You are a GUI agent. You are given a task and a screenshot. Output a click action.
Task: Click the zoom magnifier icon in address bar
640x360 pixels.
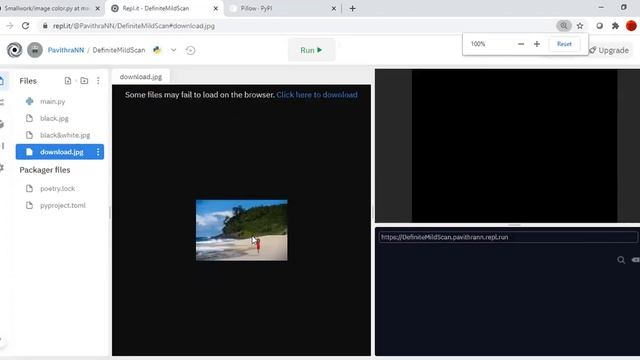[x=564, y=25]
